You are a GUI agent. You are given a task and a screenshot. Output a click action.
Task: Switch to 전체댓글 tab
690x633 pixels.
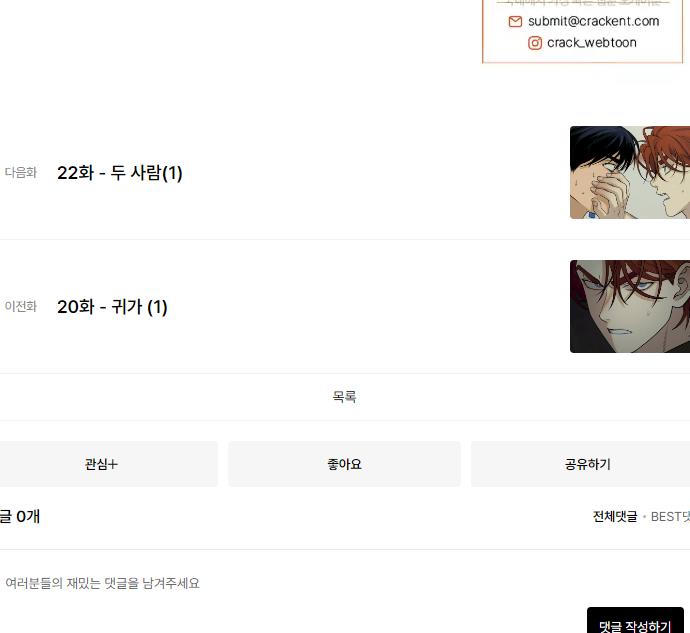click(615, 516)
